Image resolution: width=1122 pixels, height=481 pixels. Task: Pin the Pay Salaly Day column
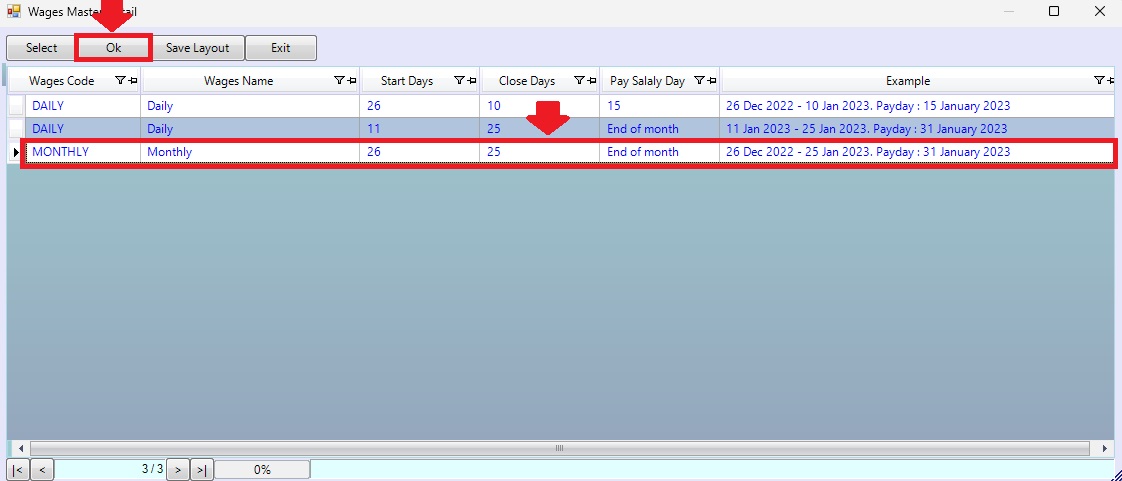click(712, 81)
